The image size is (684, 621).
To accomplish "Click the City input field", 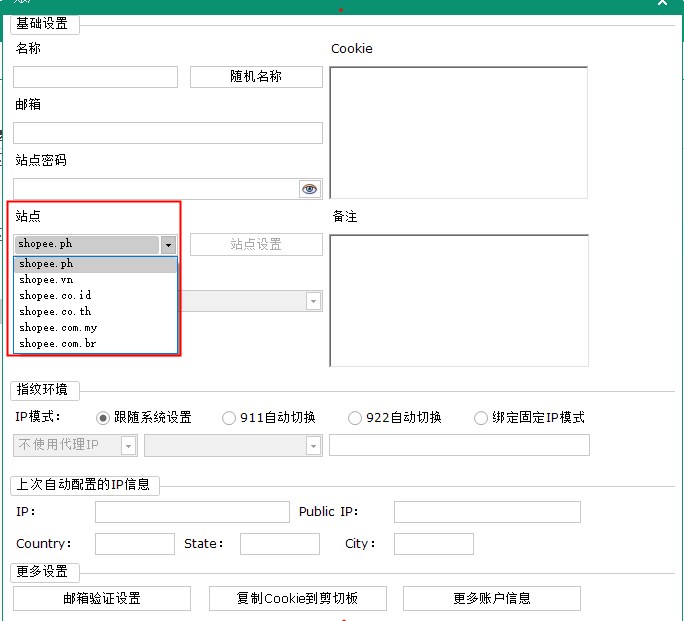I will tap(434, 544).
